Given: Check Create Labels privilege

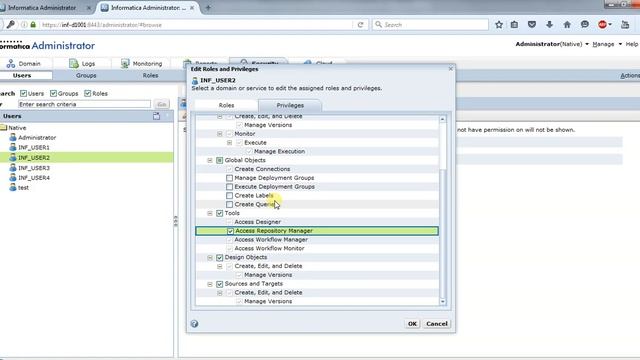Looking at the screenshot, I should coord(229,196).
